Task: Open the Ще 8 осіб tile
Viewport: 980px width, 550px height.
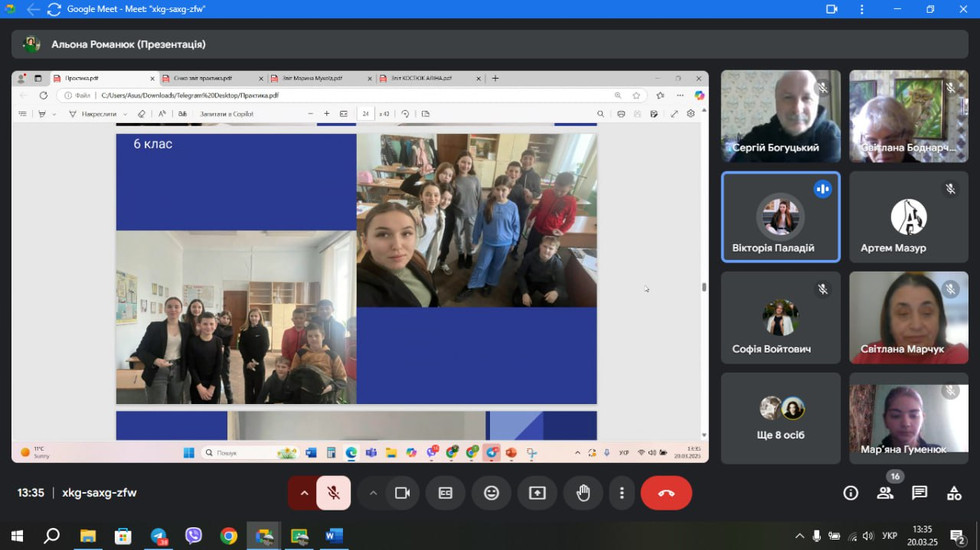Action: click(x=781, y=418)
